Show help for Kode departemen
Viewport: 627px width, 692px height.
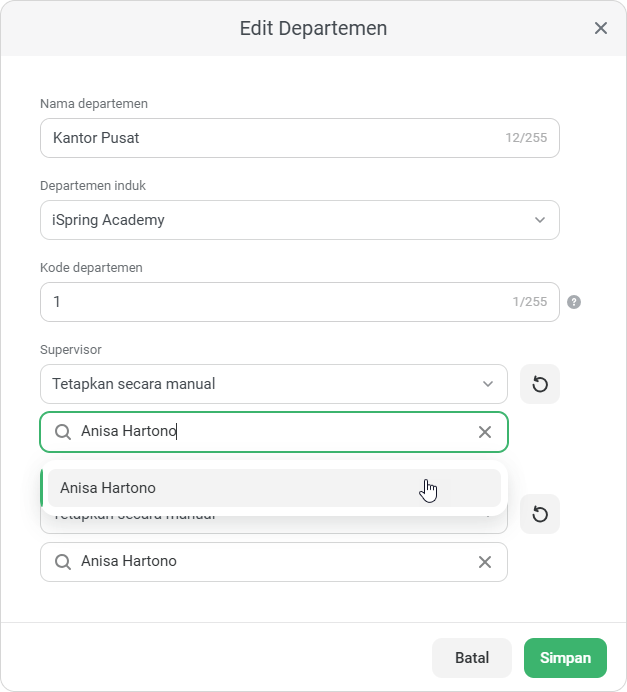574,302
